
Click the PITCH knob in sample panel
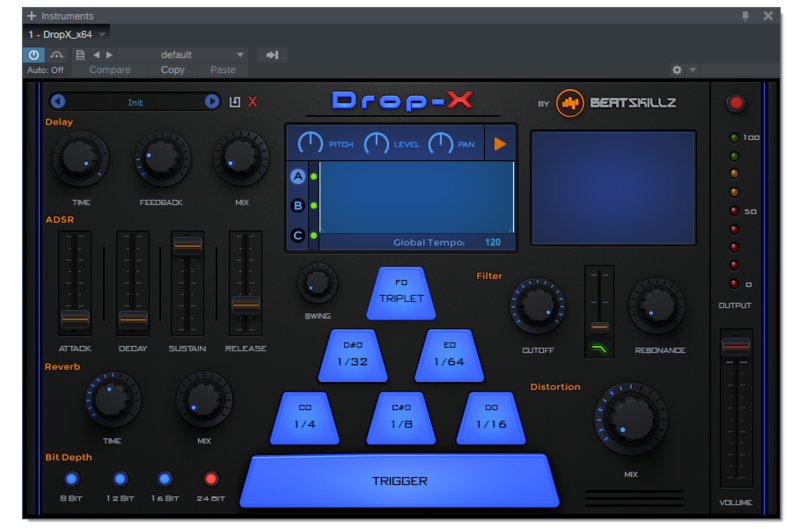[x=310, y=143]
